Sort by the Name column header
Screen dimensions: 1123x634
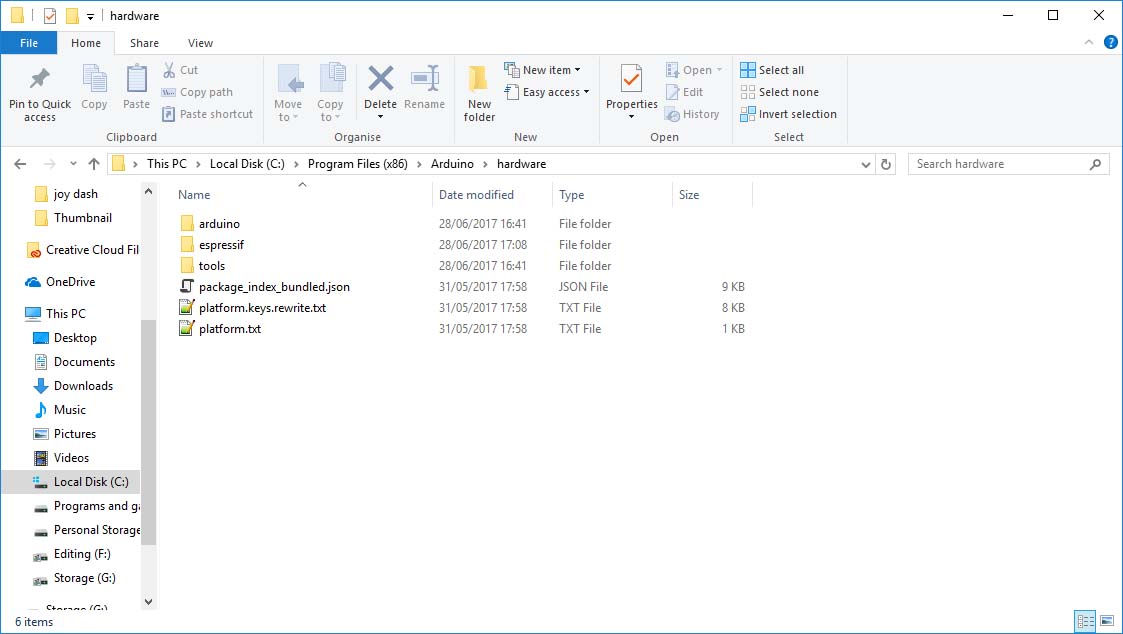coord(194,195)
